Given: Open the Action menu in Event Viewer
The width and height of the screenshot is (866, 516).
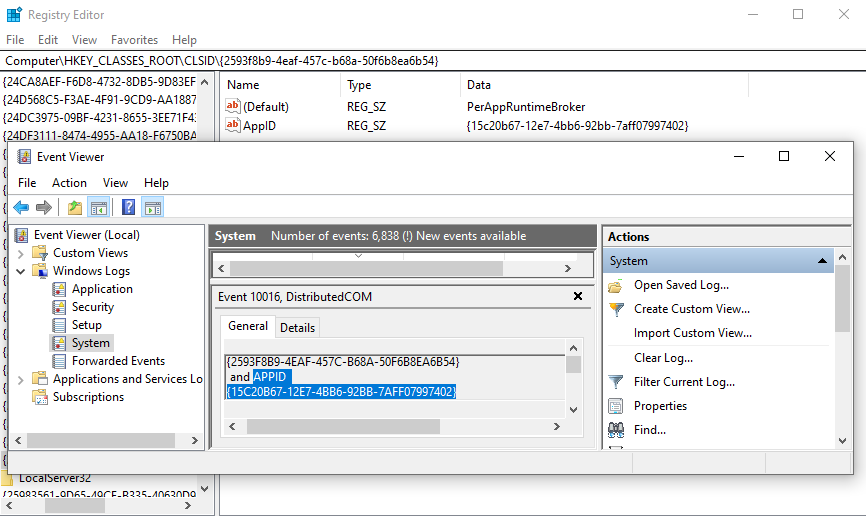Looking at the screenshot, I should [x=69, y=183].
